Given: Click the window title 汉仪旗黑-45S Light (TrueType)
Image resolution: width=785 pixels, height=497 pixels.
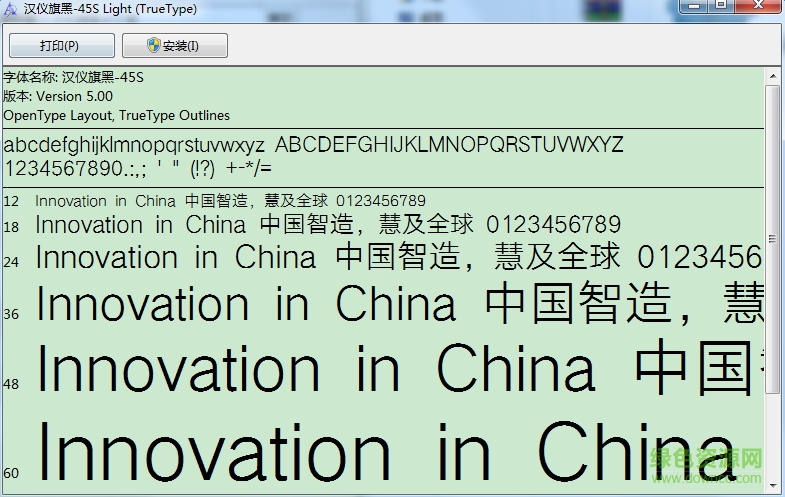Looking at the screenshot, I should pyautogui.click(x=110, y=9).
